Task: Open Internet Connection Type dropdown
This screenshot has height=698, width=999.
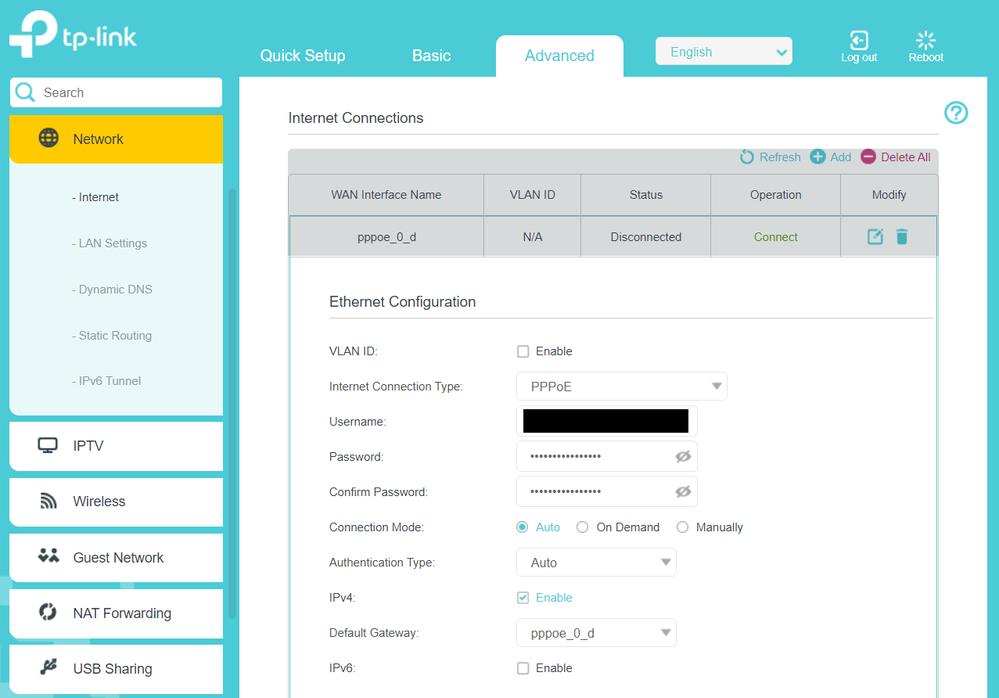Action: pyautogui.click(x=621, y=387)
